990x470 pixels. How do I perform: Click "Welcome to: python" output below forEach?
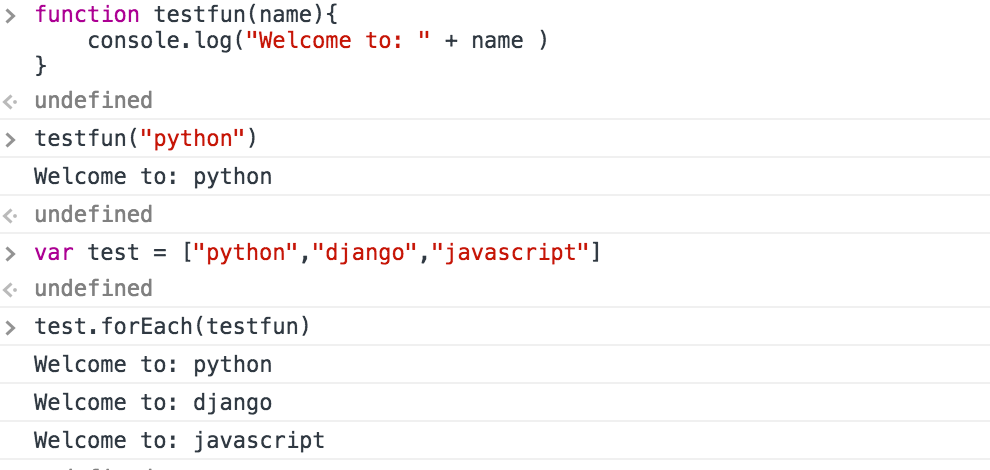(x=153, y=365)
